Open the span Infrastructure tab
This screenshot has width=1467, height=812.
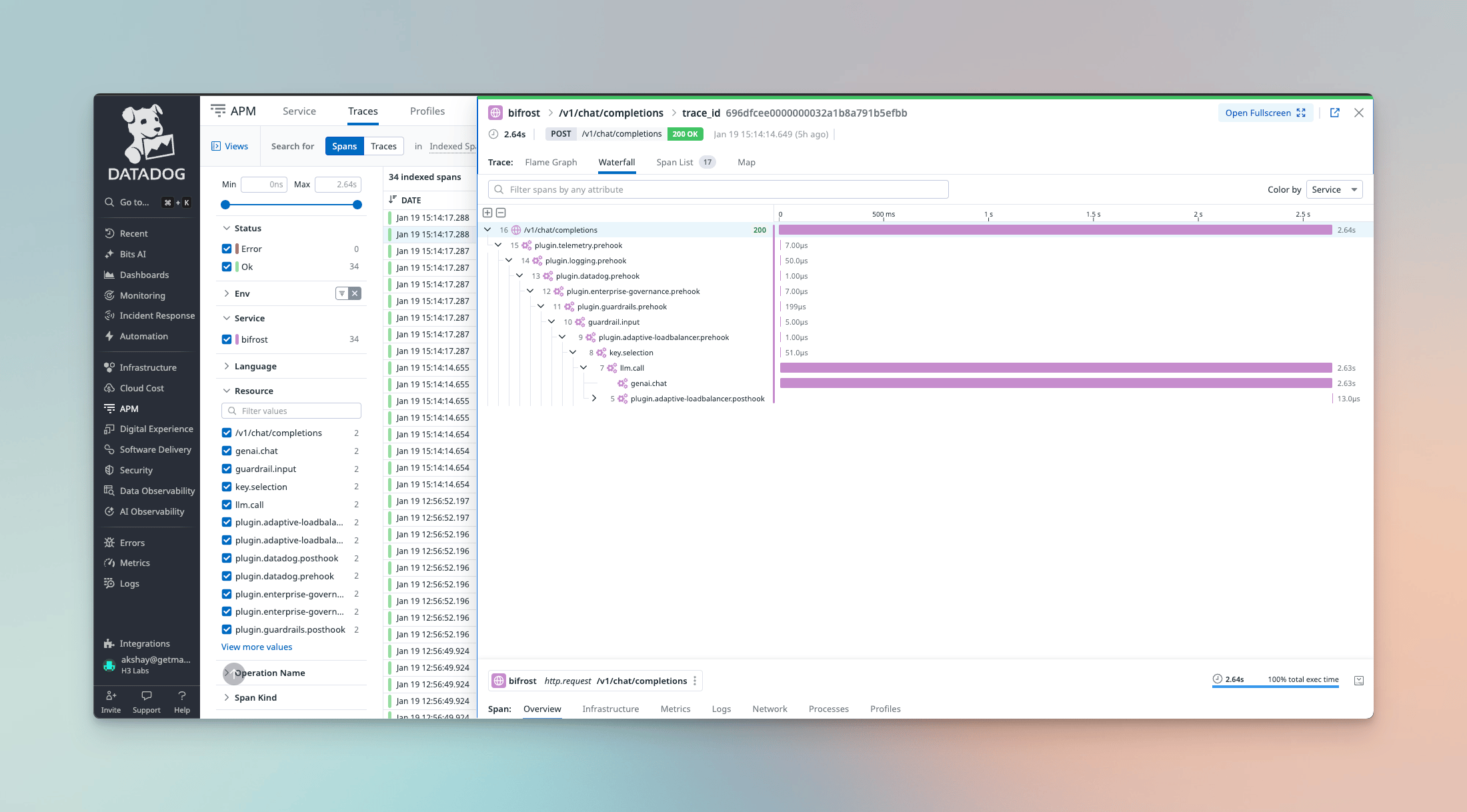tap(611, 709)
